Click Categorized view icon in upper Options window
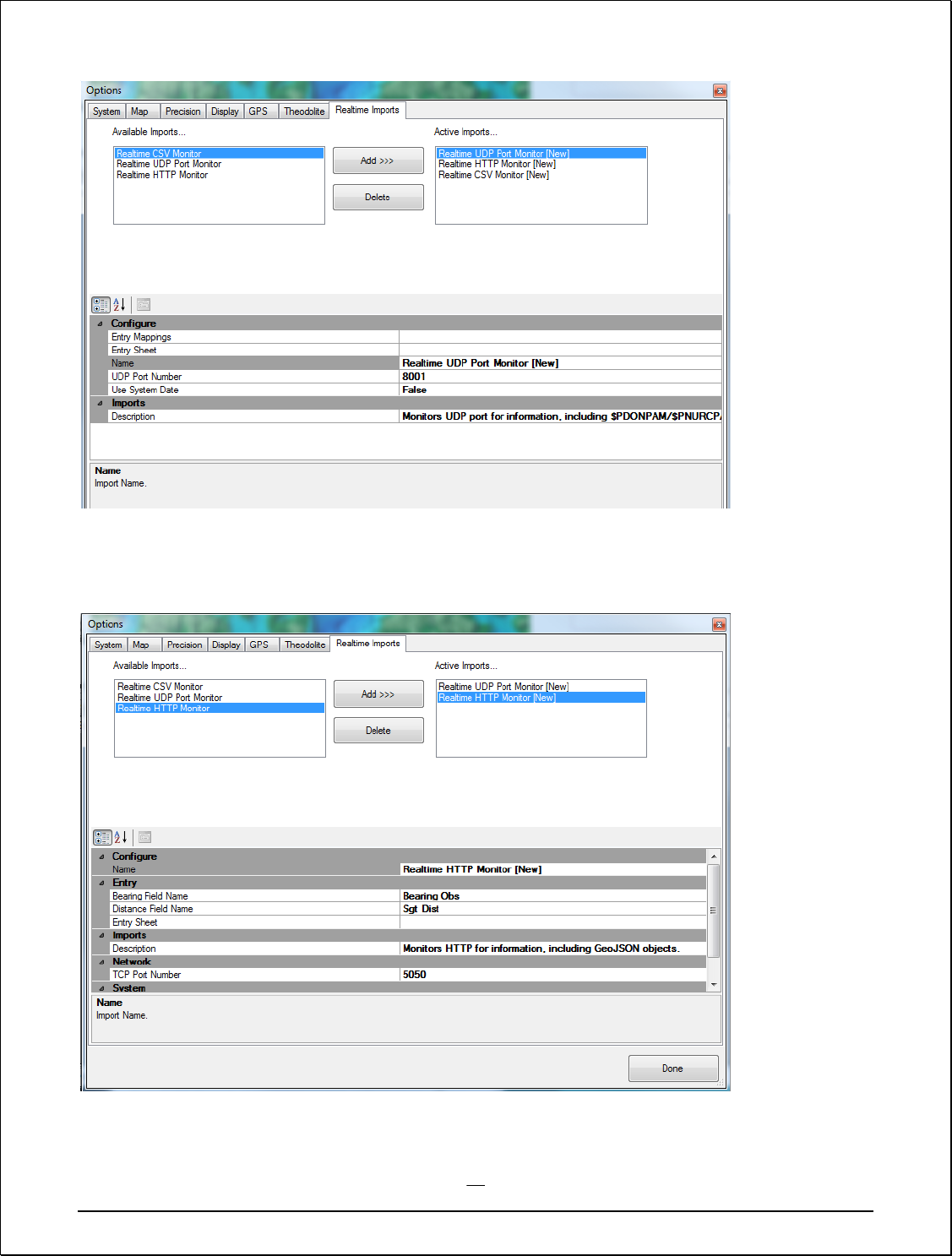The image size is (952, 1256). coord(101,304)
